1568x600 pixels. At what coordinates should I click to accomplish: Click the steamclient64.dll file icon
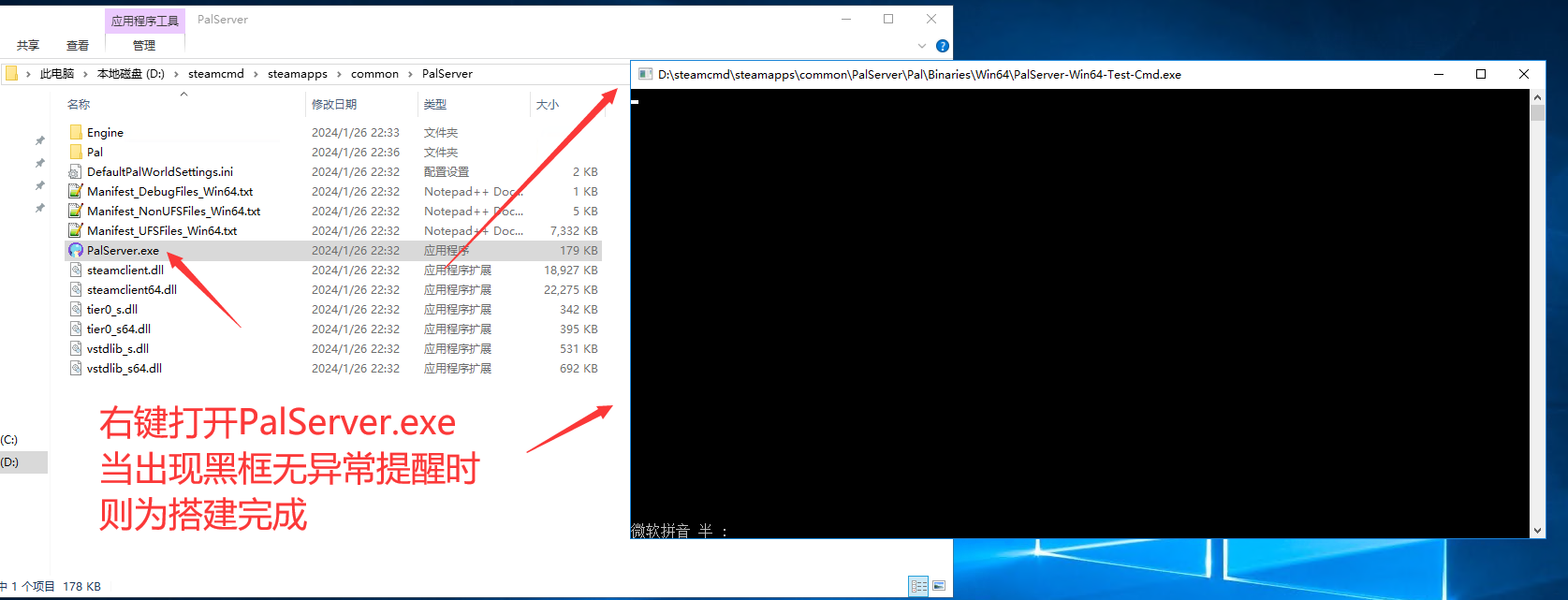point(76,289)
